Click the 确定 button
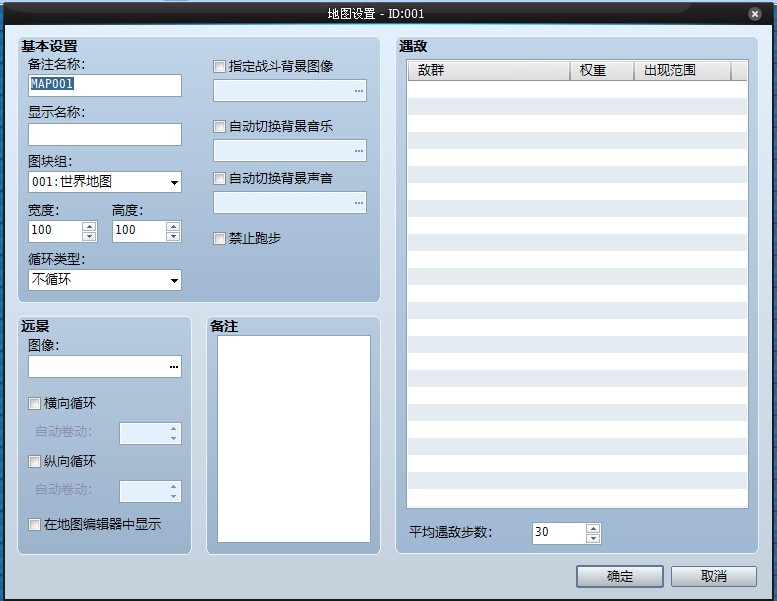Image resolution: width=777 pixels, height=601 pixels. [619, 576]
